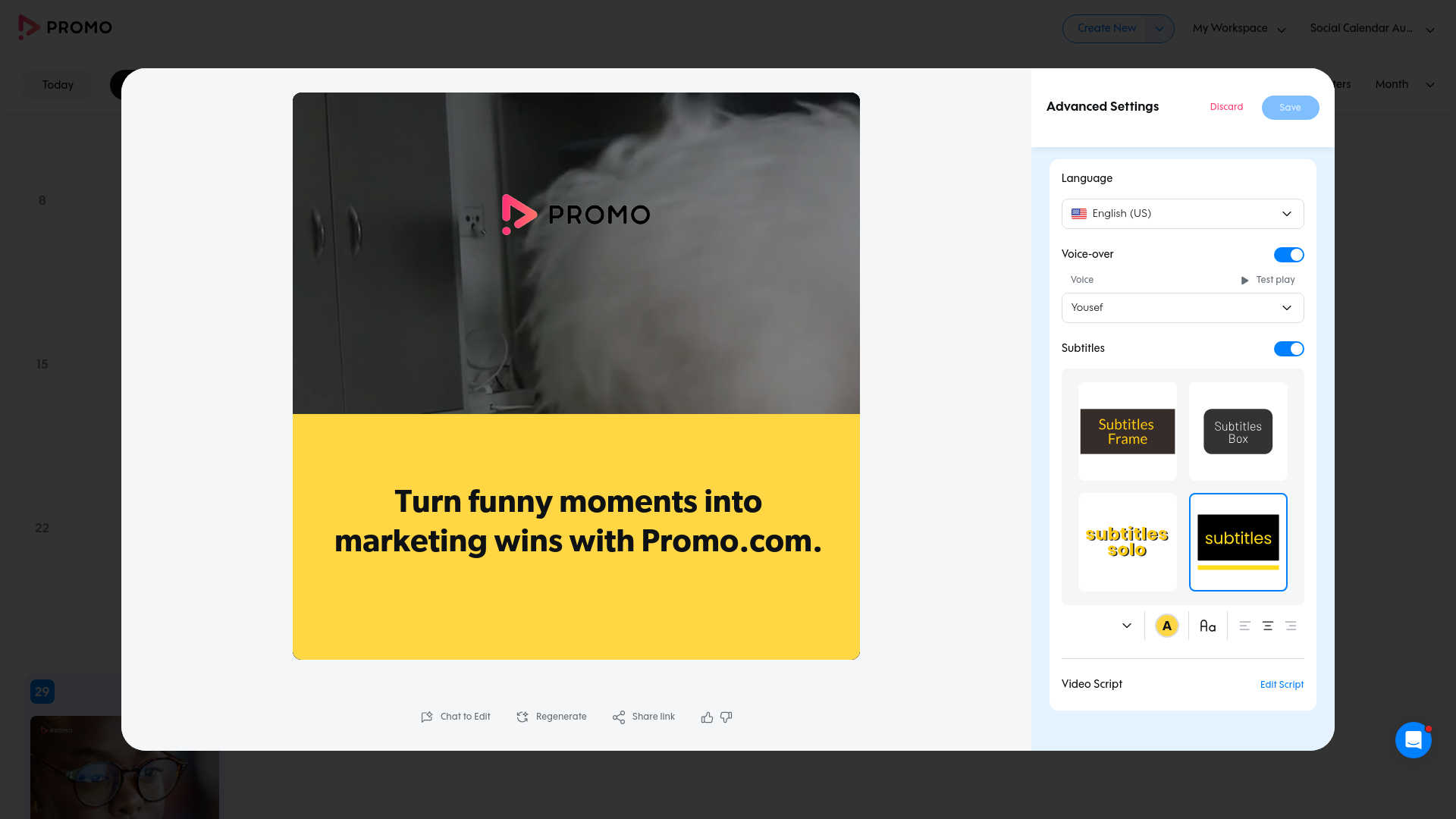The width and height of the screenshot is (1456, 819).
Task: Open the yellow subtitle color picker
Action: (x=1166, y=626)
